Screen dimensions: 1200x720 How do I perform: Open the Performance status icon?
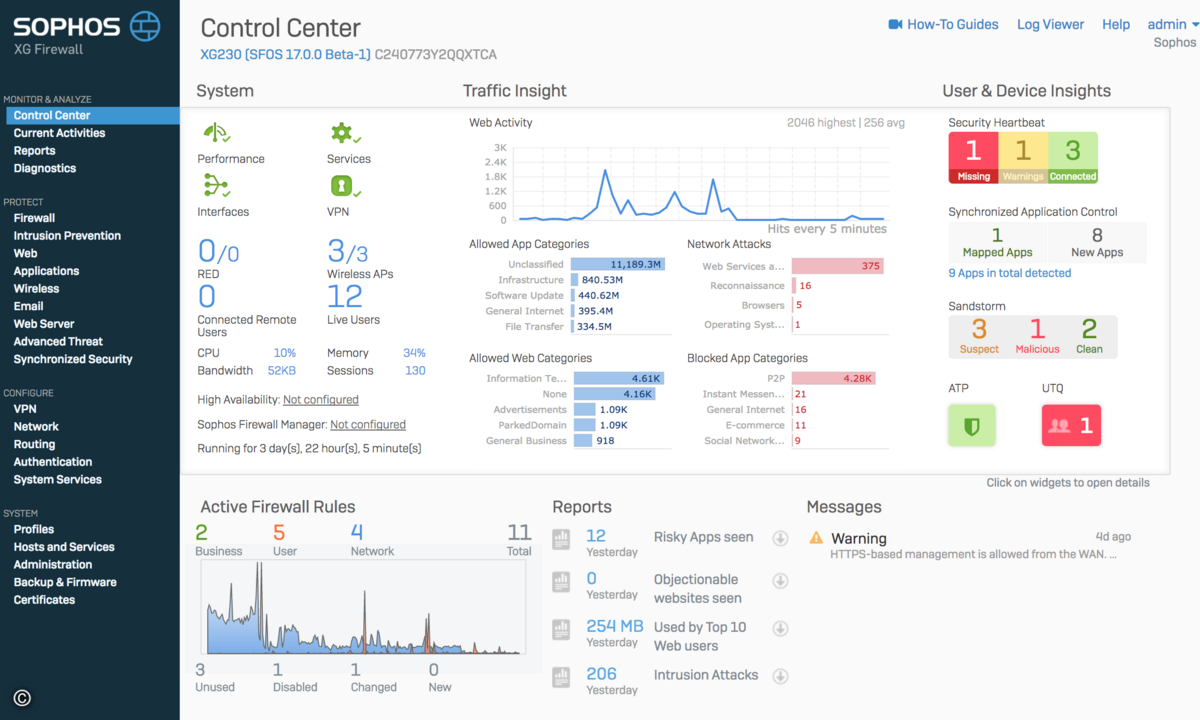click(x=217, y=133)
